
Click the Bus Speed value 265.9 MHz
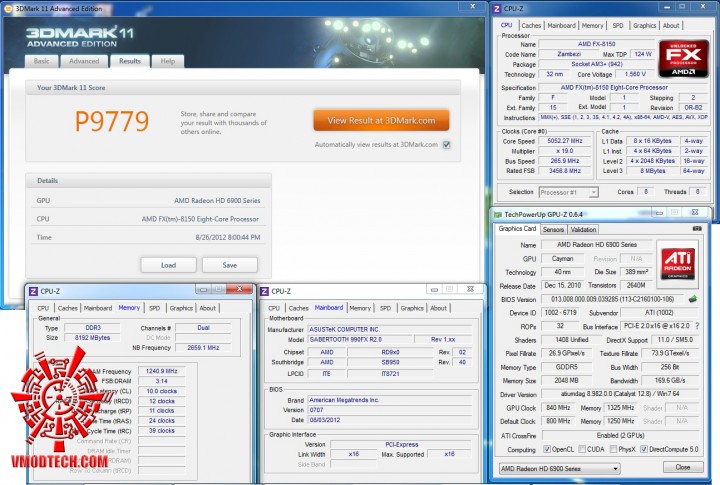tap(565, 161)
